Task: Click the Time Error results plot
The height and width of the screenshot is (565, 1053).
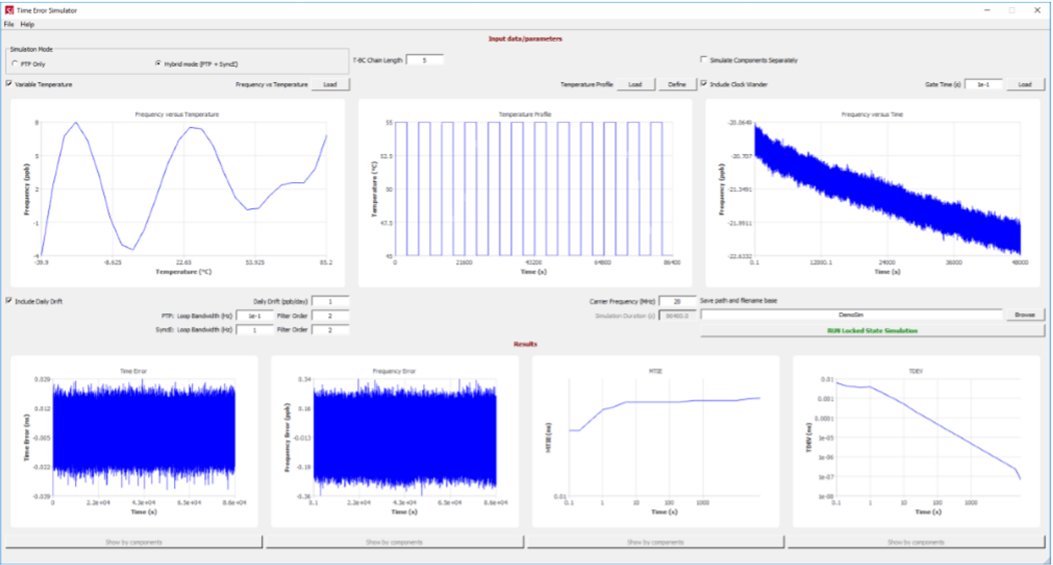Action: 134,441
